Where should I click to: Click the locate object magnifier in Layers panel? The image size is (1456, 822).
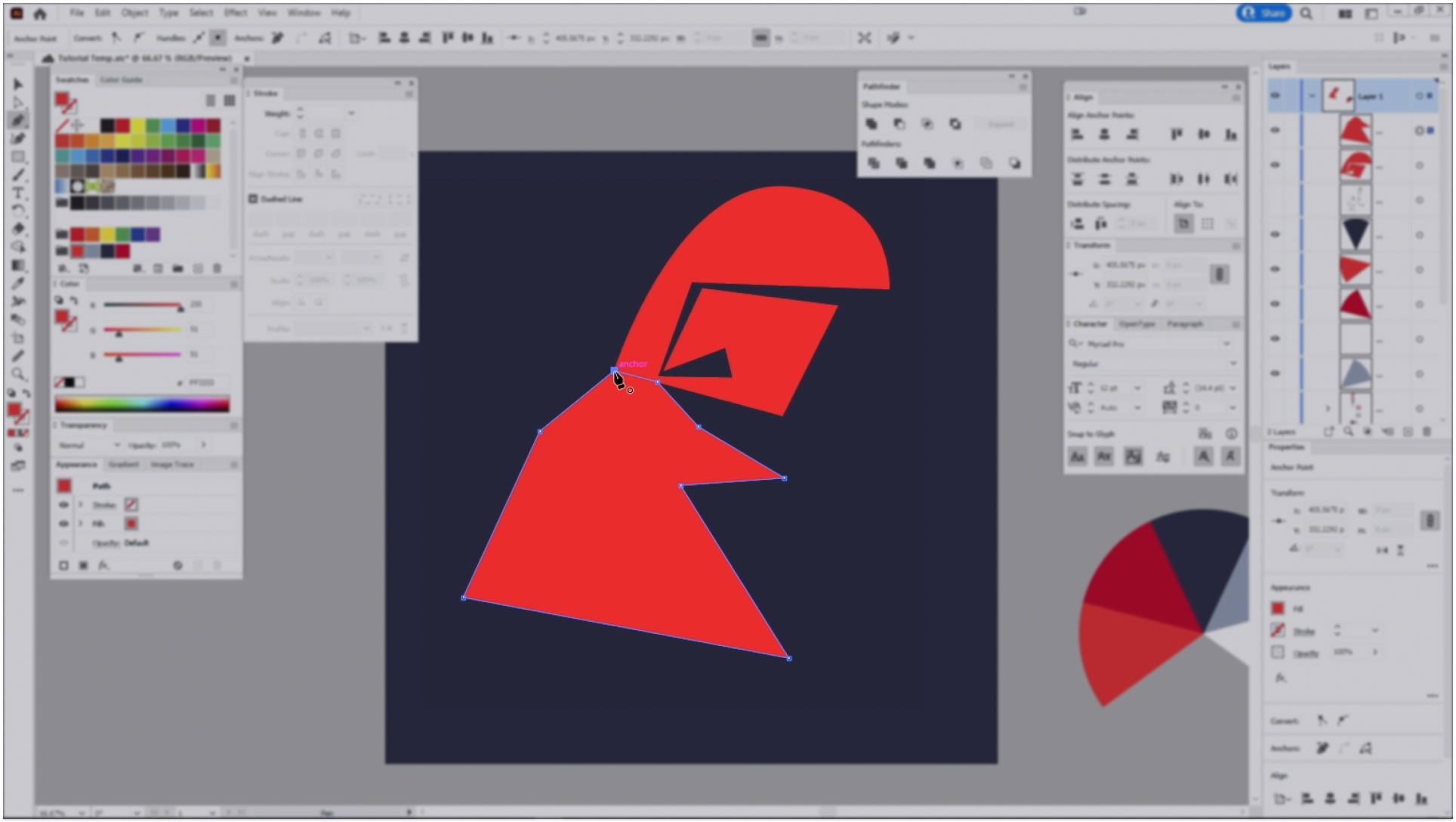click(x=1348, y=431)
